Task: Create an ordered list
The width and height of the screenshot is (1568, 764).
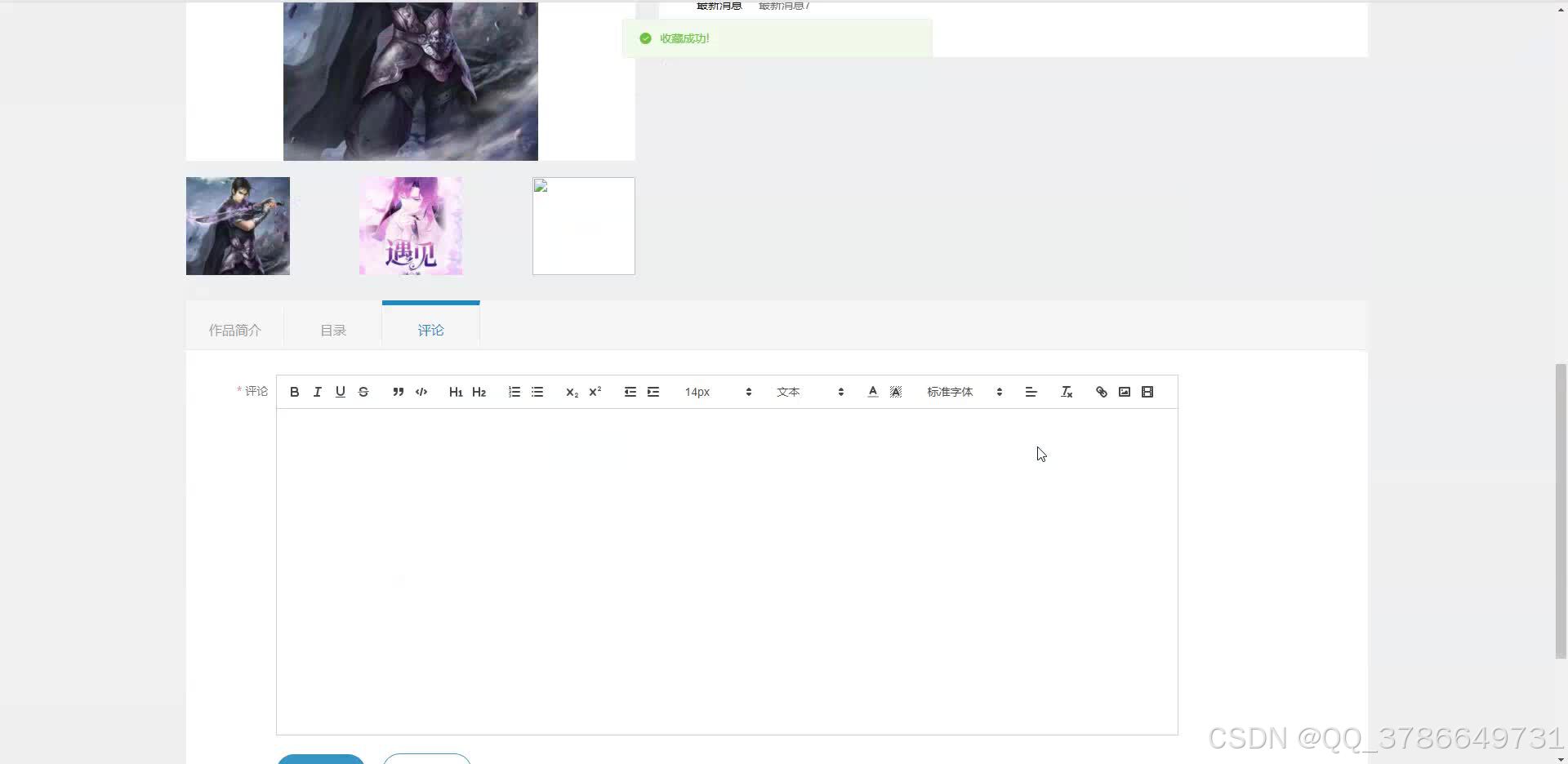Action: point(514,392)
